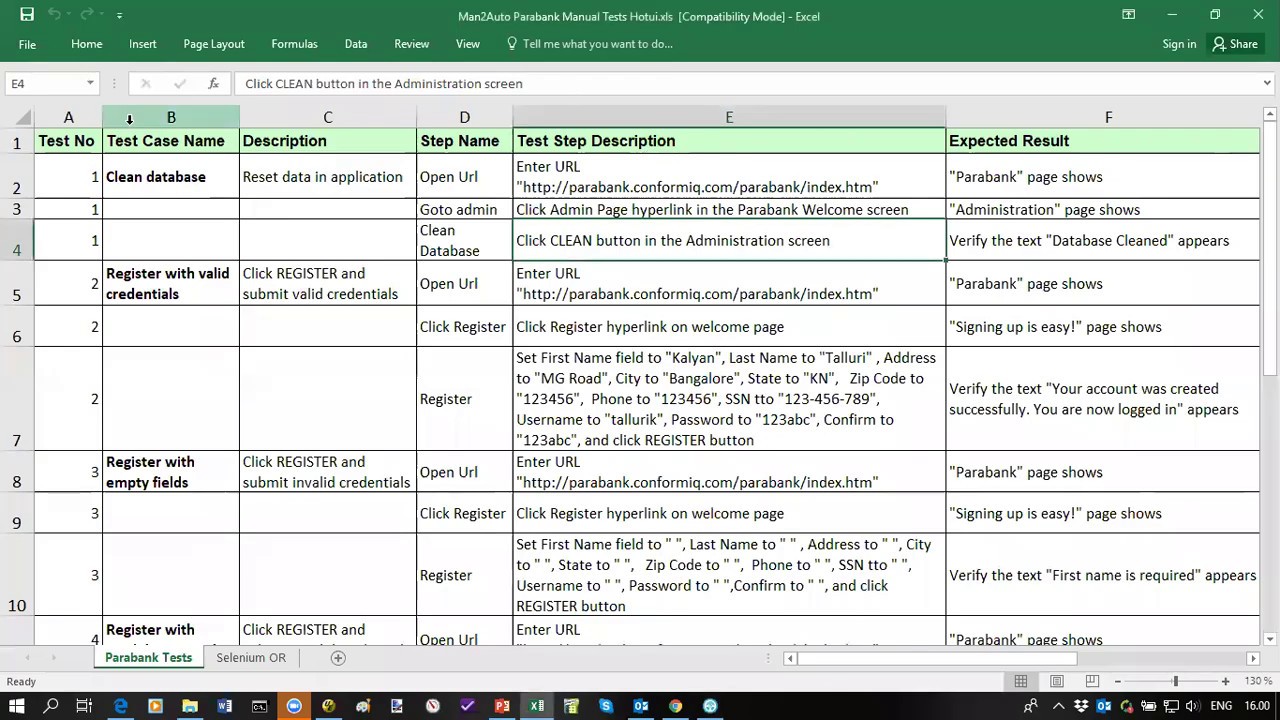Open the Customize Quick Access Toolbar dropdown
Image resolution: width=1280 pixels, height=720 pixels.
[119, 16]
